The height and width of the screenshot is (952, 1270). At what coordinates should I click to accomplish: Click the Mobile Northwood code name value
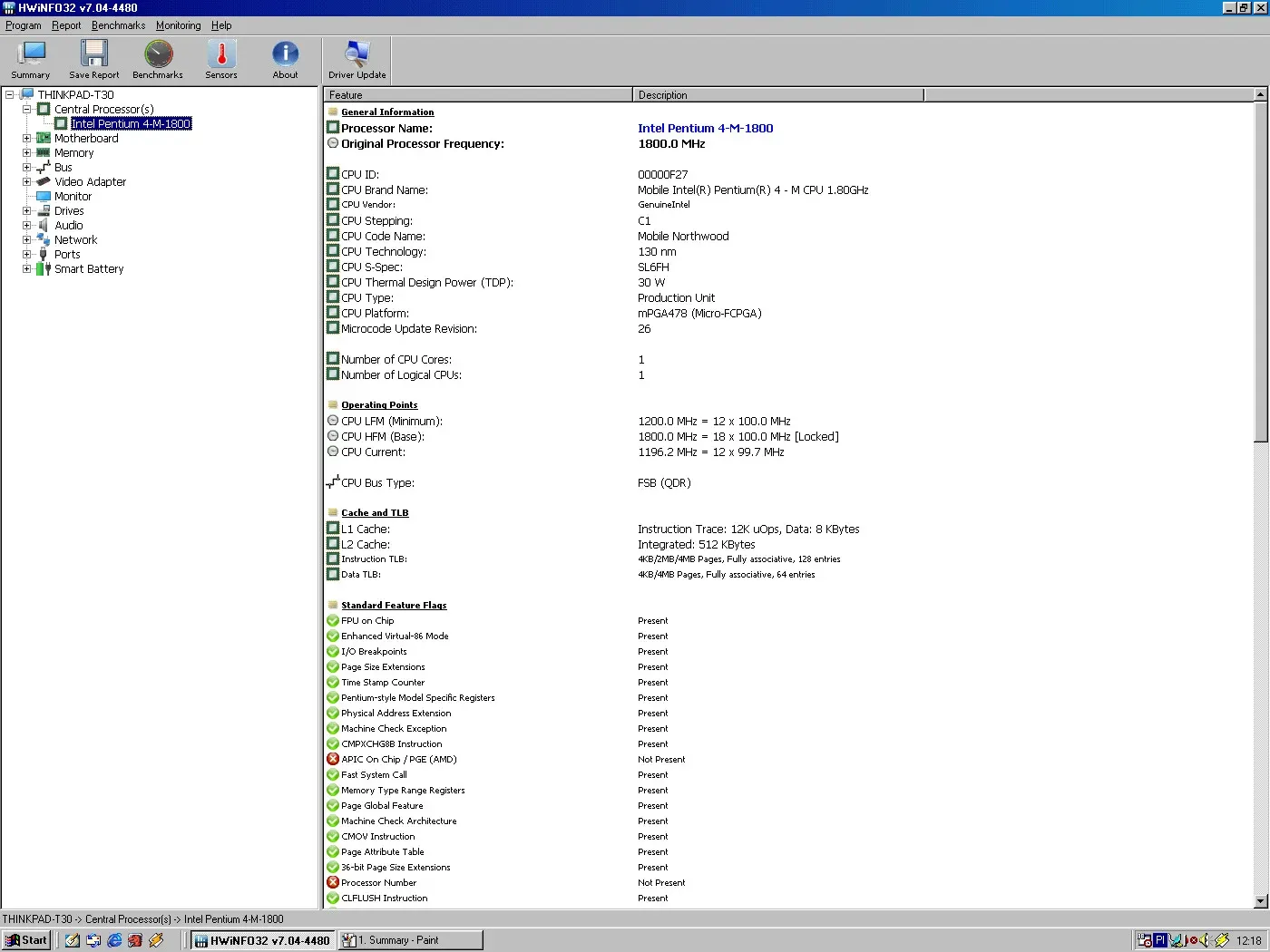point(683,236)
